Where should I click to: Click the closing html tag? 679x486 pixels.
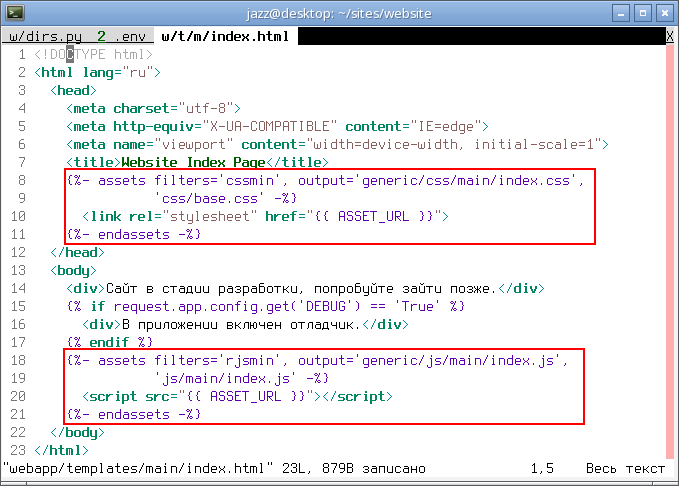(x=61, y=450)
